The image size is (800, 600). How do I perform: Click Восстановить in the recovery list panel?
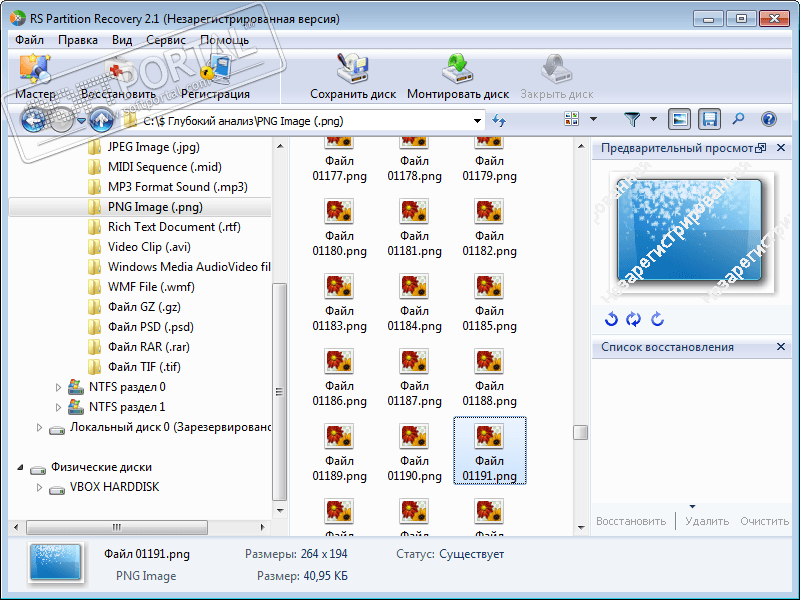[631, 521]
